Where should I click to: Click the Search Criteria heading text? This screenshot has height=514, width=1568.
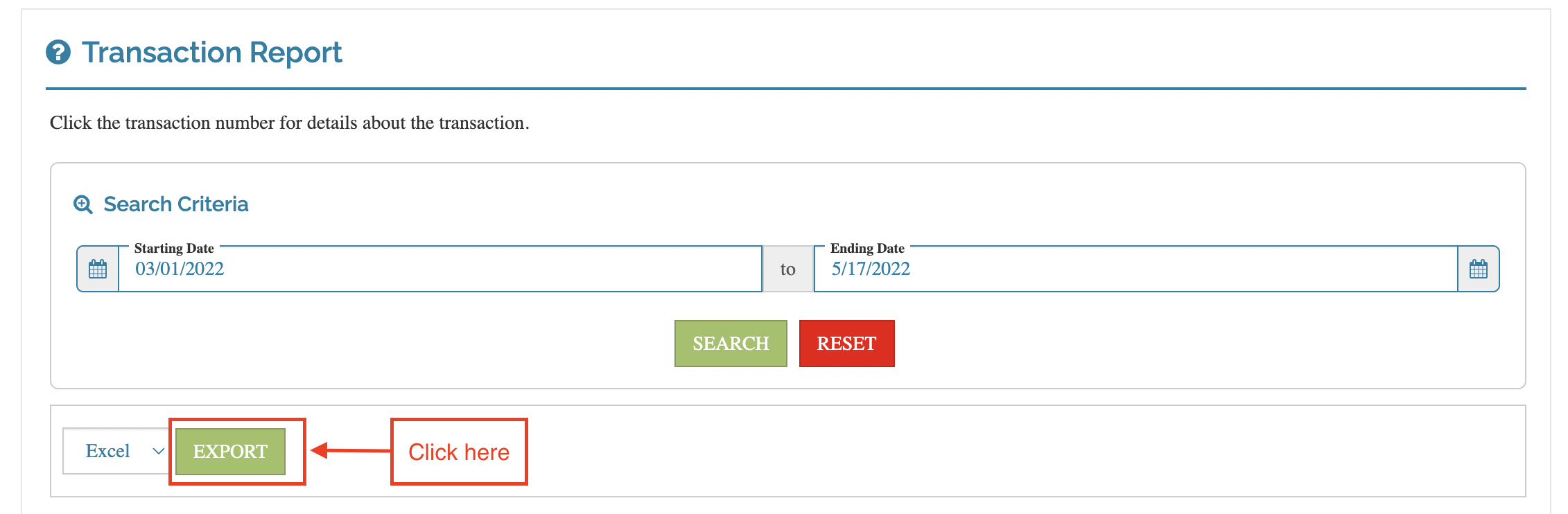click(176, 204)
